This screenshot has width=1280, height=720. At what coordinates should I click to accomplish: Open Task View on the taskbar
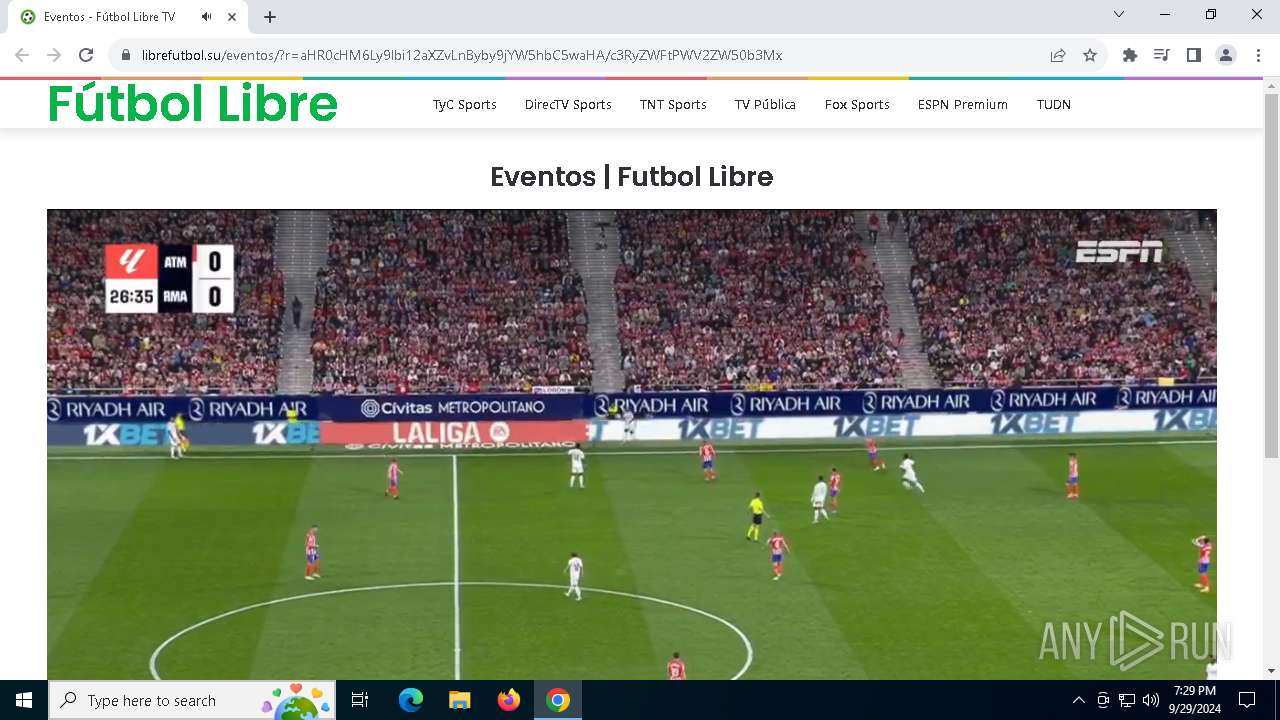(x=360, y=700)
